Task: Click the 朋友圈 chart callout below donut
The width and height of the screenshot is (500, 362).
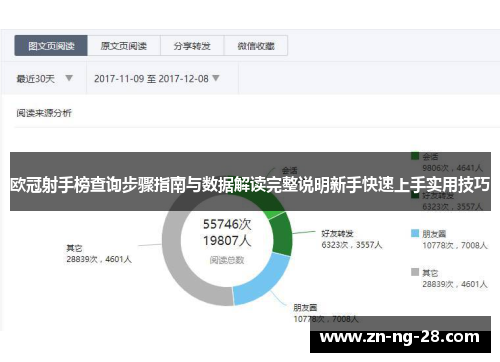Action: [305, 307]
